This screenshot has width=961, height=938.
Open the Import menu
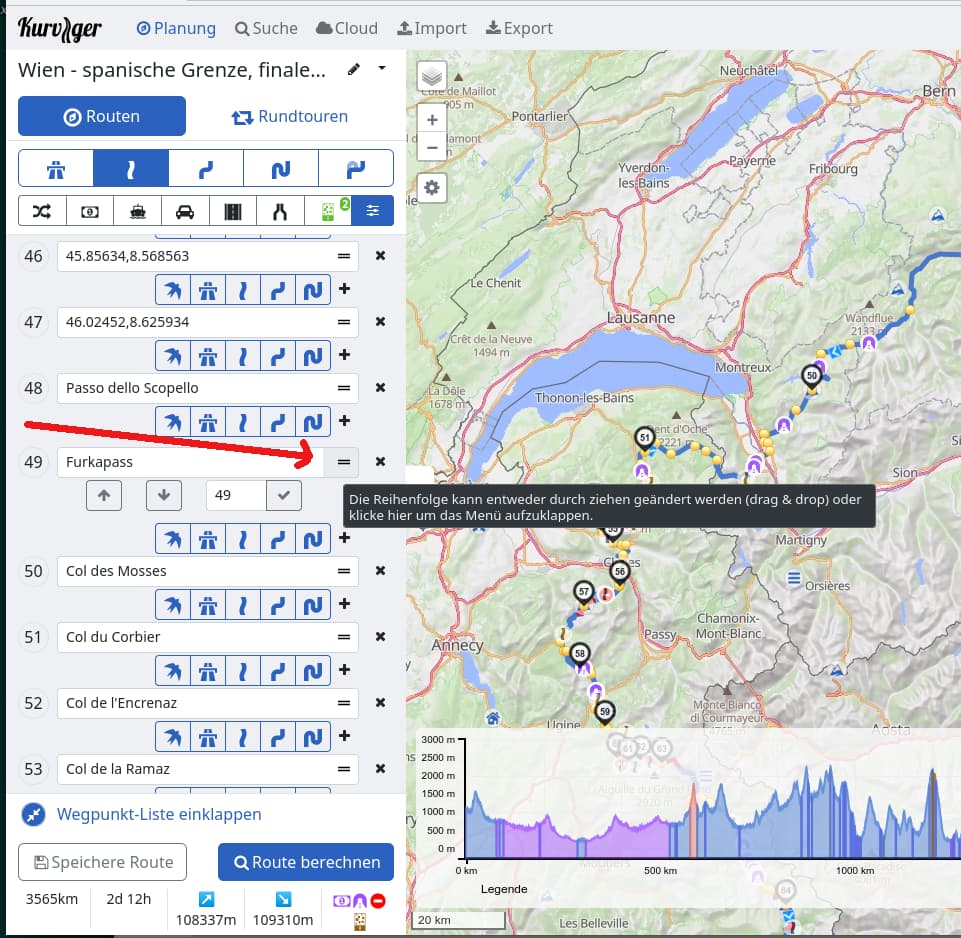(431, 28)
